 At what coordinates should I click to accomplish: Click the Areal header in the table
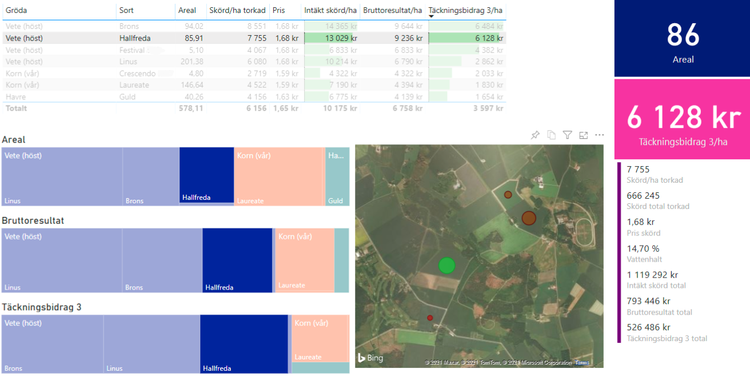(x=187, y=10)
